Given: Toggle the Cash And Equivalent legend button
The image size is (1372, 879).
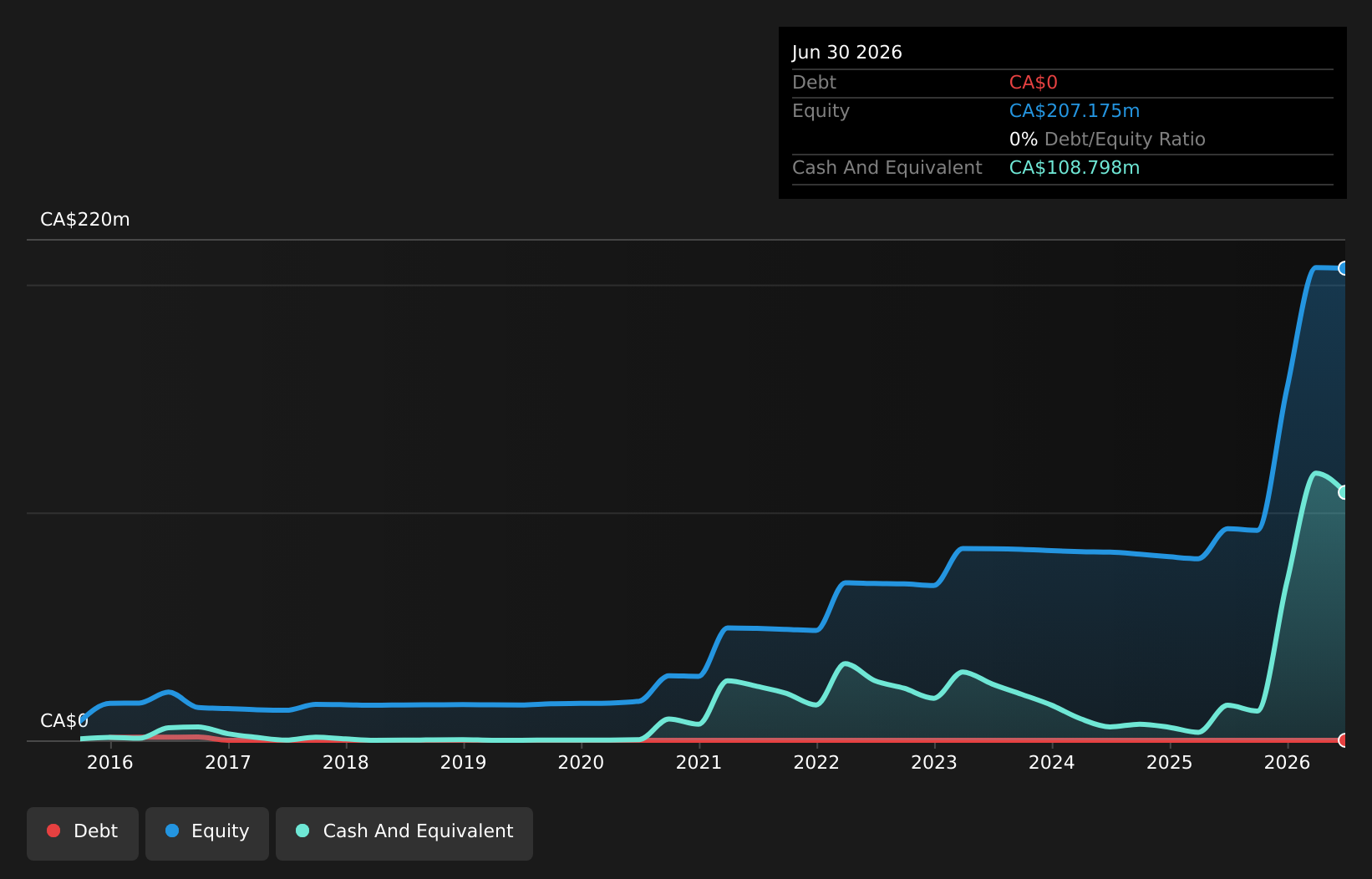Looking at the screenshot, I should tap(404, 833).
